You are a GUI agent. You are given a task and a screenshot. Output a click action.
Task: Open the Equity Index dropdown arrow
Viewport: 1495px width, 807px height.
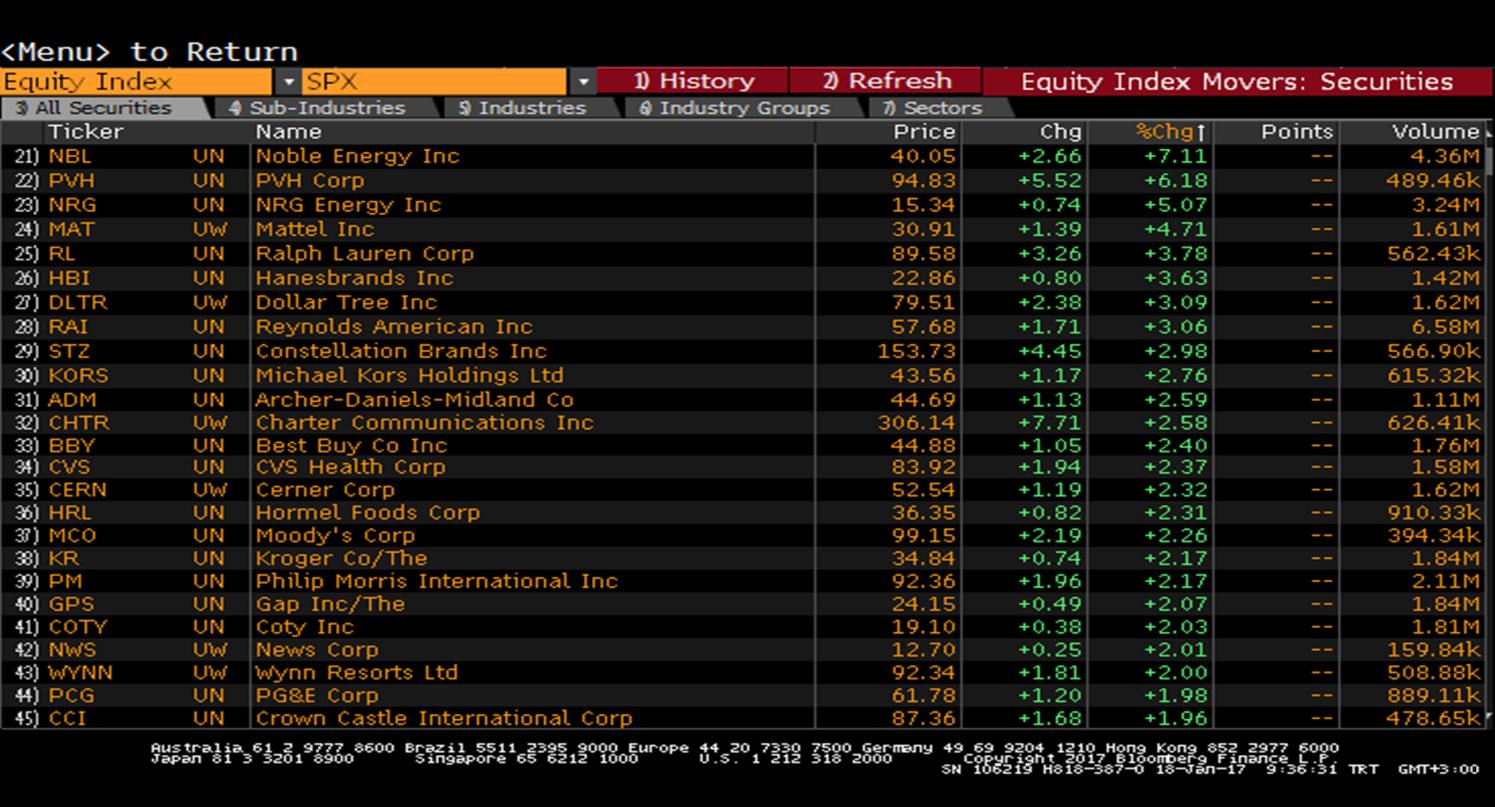tap(289, 82)
